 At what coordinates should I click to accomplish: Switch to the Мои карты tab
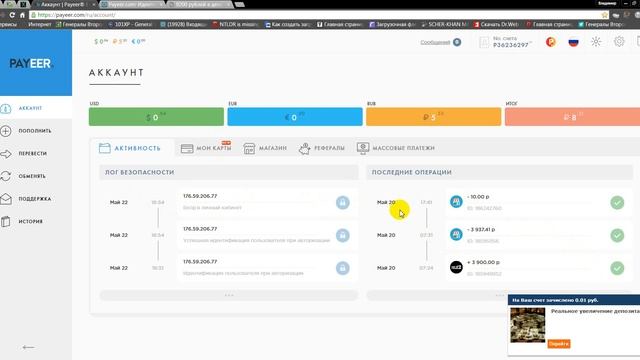point(206,148)
